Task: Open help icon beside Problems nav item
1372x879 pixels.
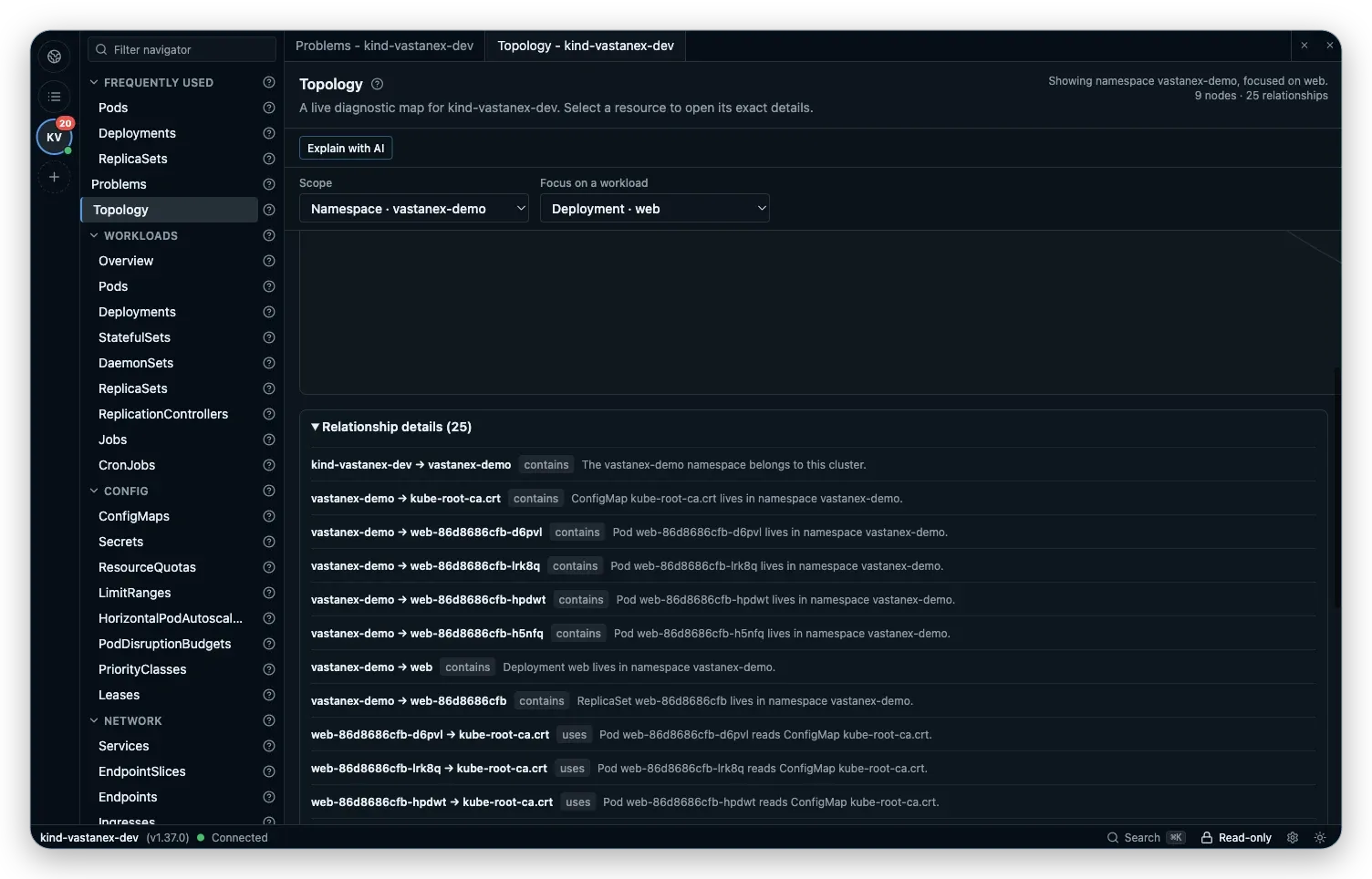Action: tap(268, 184)
